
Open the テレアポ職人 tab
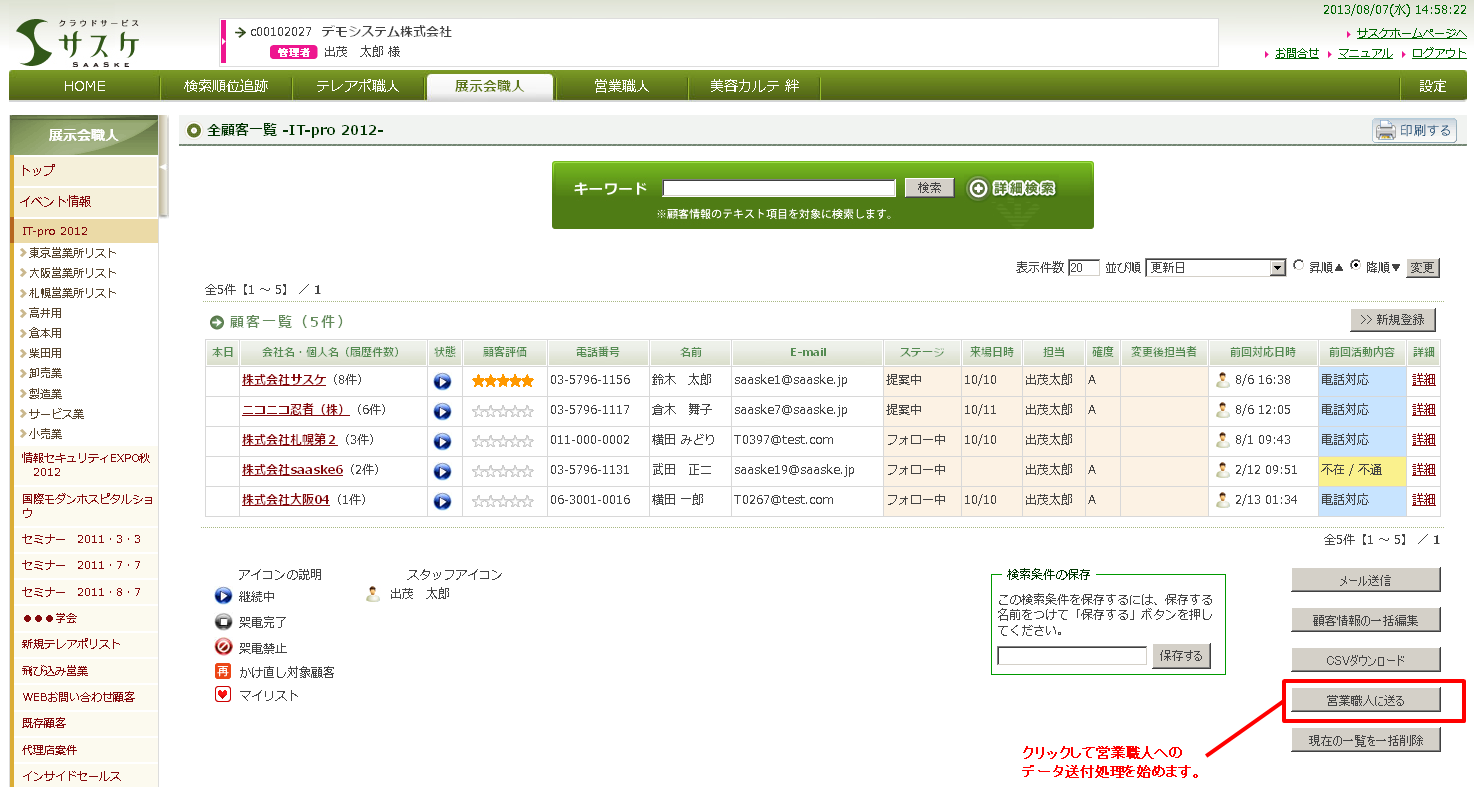coord(357,86)
